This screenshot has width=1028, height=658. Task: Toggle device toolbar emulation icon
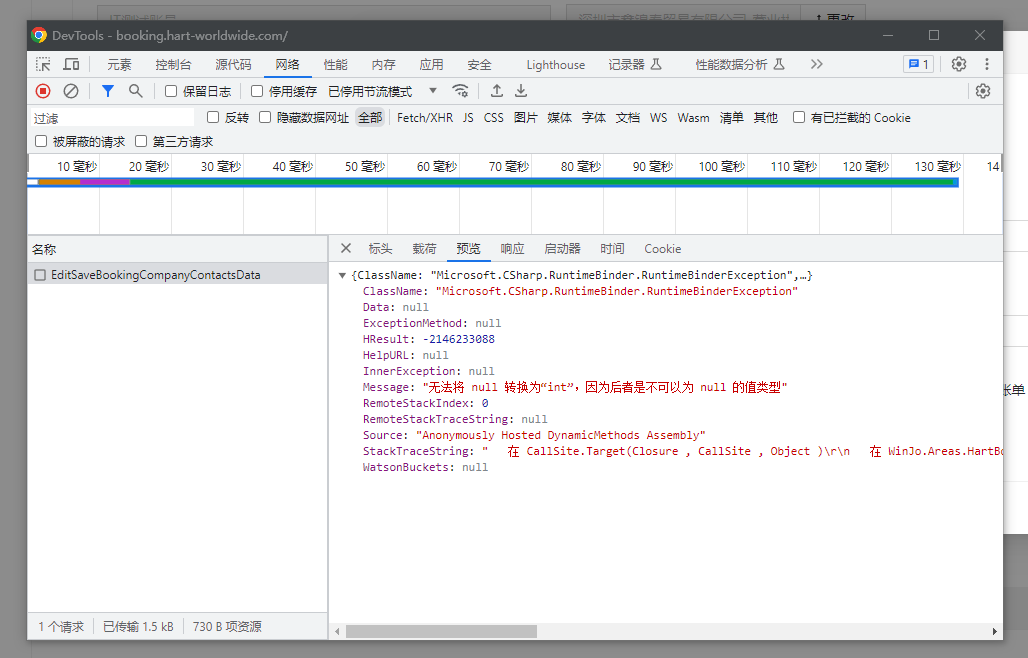point(71,64)
